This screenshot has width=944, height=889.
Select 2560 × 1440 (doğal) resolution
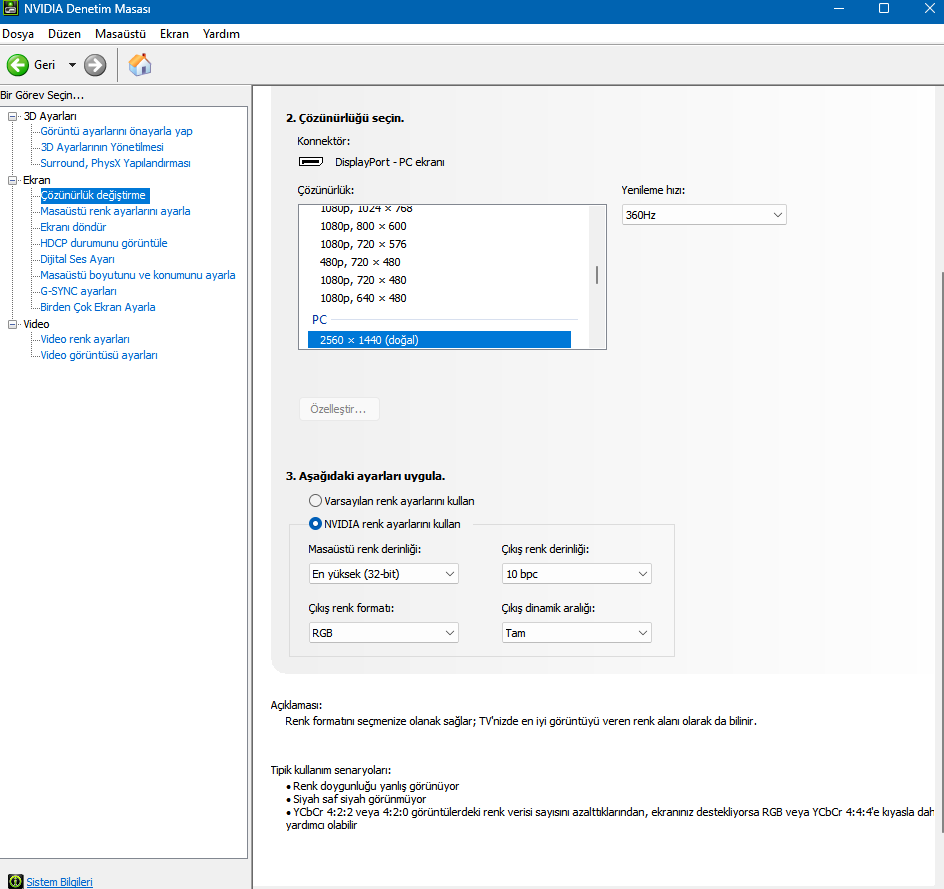click(439, 340)
